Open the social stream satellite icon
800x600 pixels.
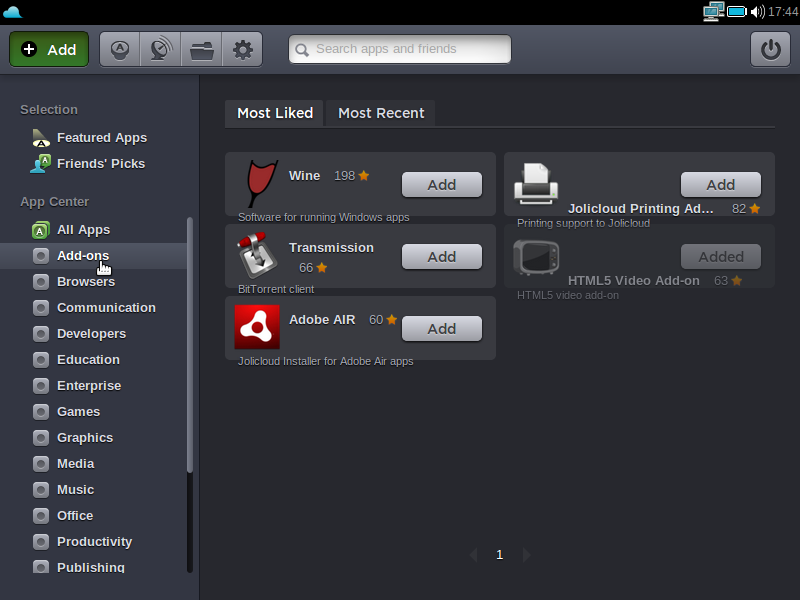point(160,49)
